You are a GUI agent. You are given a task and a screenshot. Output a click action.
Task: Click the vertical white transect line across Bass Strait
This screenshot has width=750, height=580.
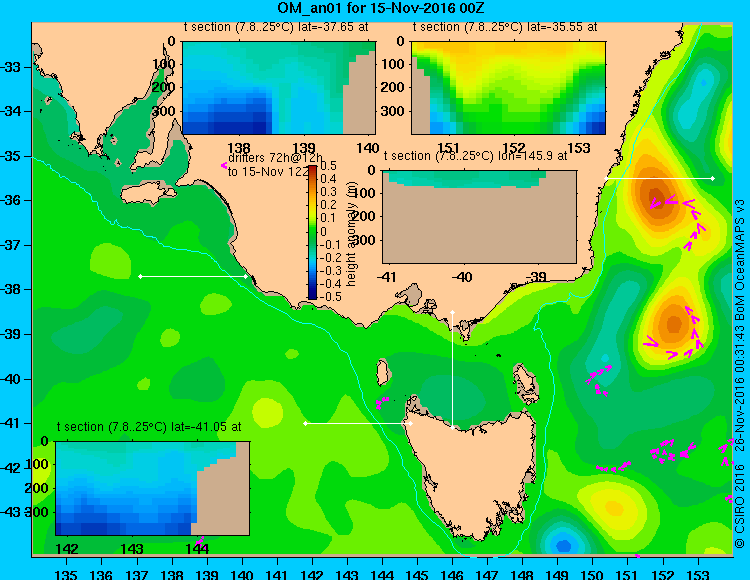coord(452,370)
